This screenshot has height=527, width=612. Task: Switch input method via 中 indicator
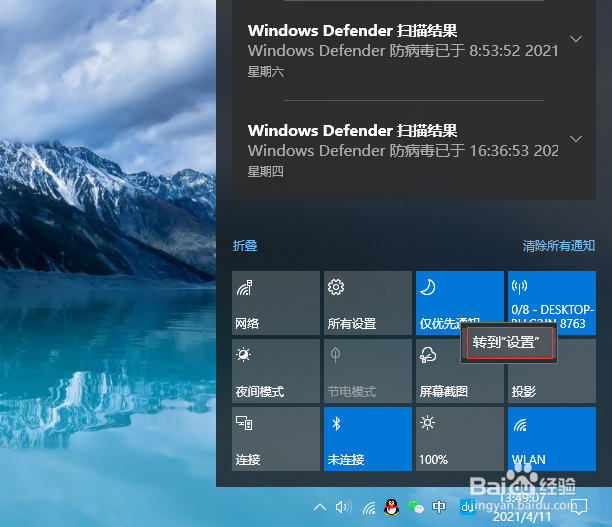coord(439,507)
